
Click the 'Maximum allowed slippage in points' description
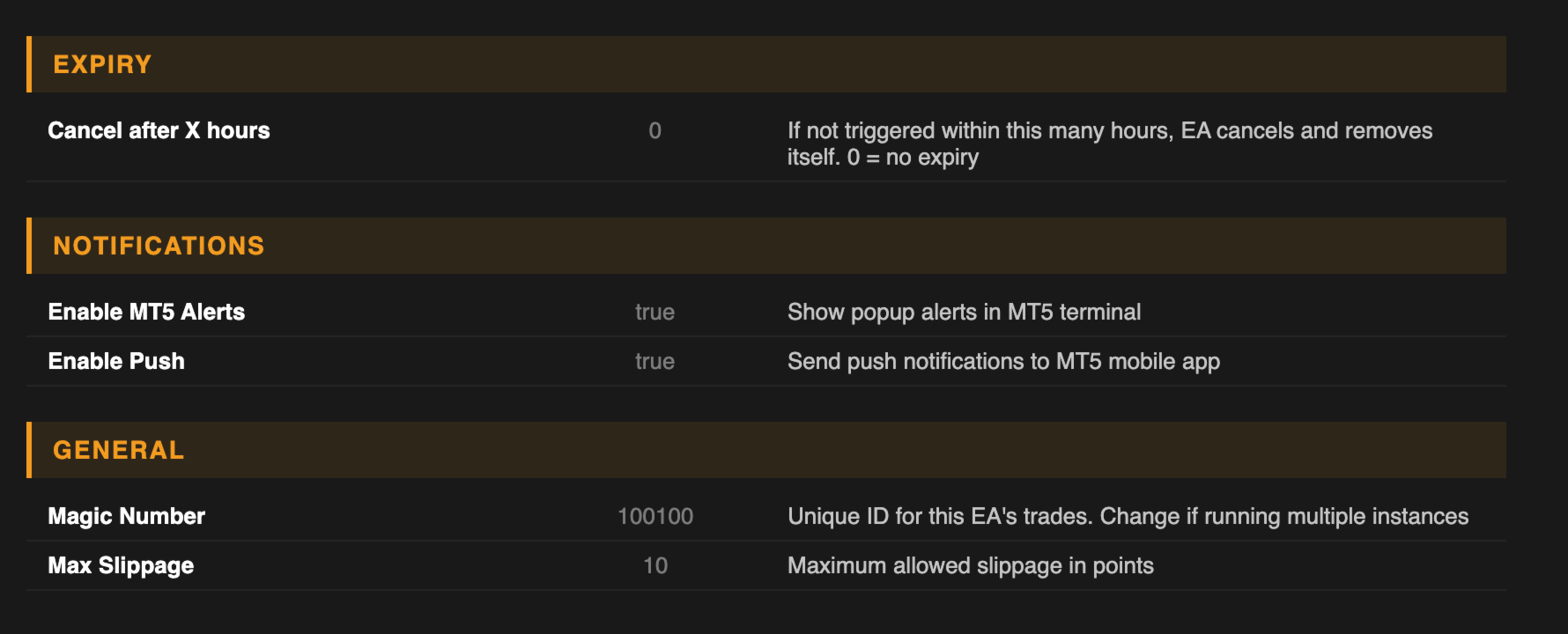coord(970,565)
